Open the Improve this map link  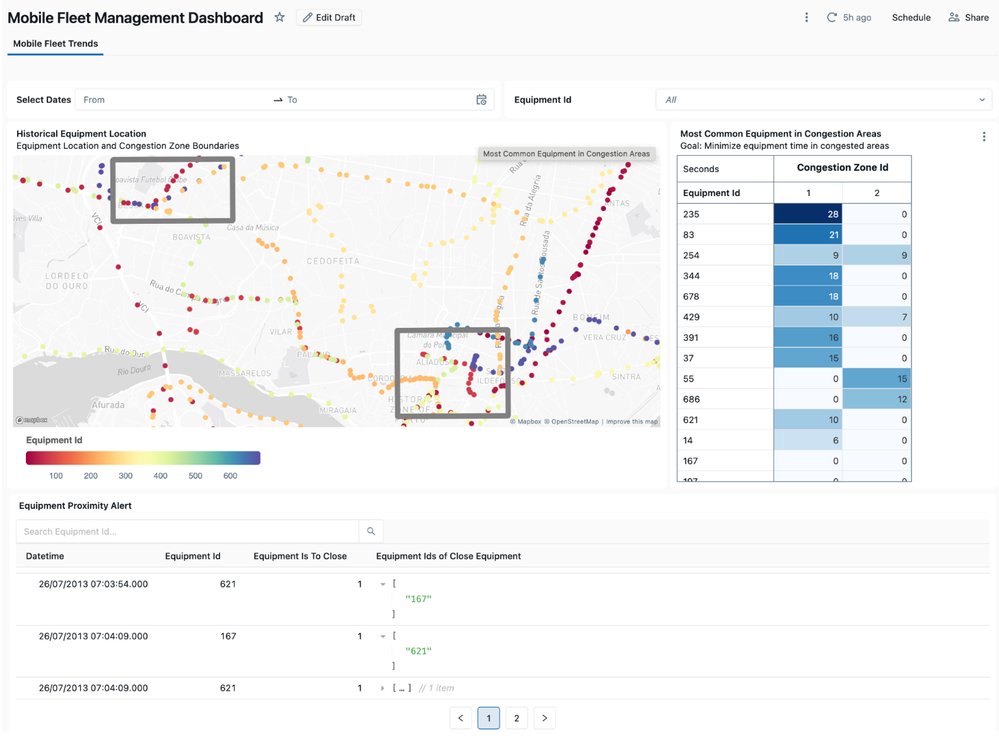click(632, 422)
